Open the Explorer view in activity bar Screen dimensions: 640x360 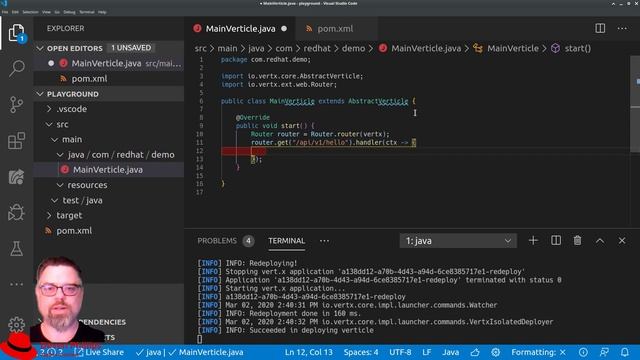pos(16,33)
